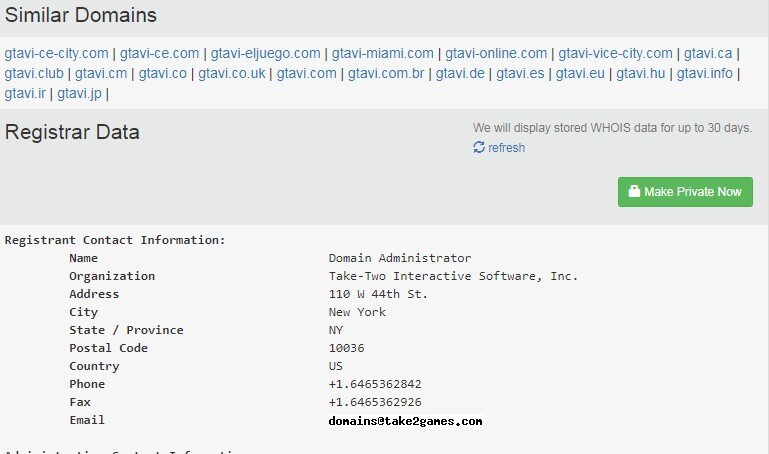Click the fax number +1.6465362926
The image size is (769, 454).
tap(375, 402)
